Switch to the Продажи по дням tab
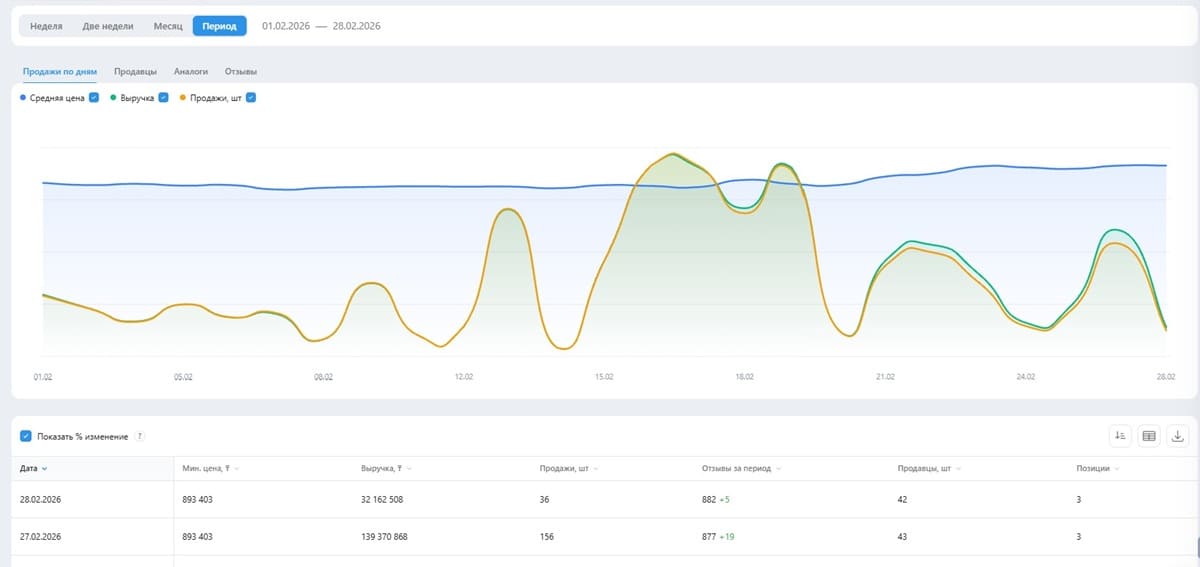The width and height of the screenshot is (1200, 567). (x=60, y=72)
